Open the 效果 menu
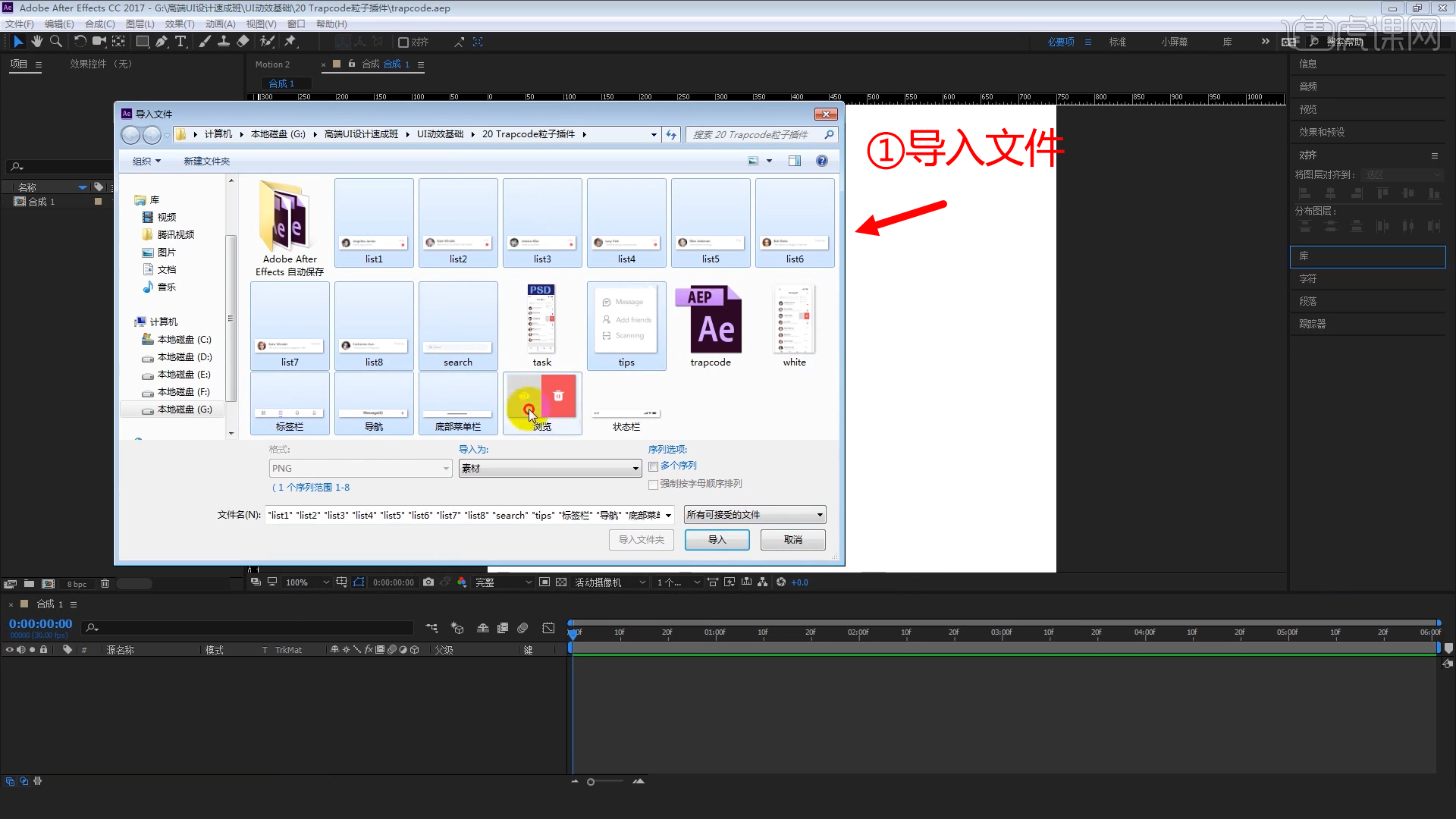This screenshot has height=819, width=1456. point(179,24)
